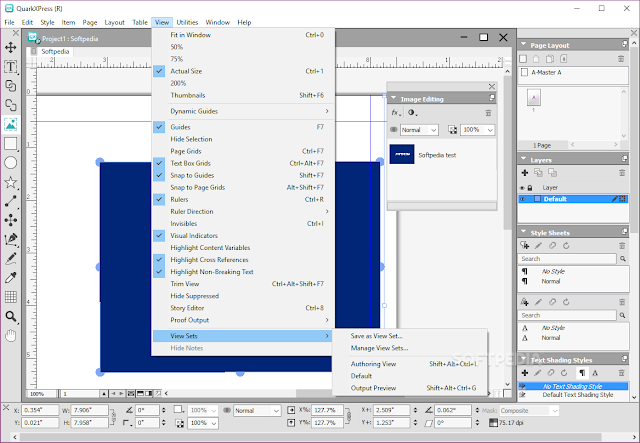
Task: Choose the Authoring View set
Action: point(410,364)
